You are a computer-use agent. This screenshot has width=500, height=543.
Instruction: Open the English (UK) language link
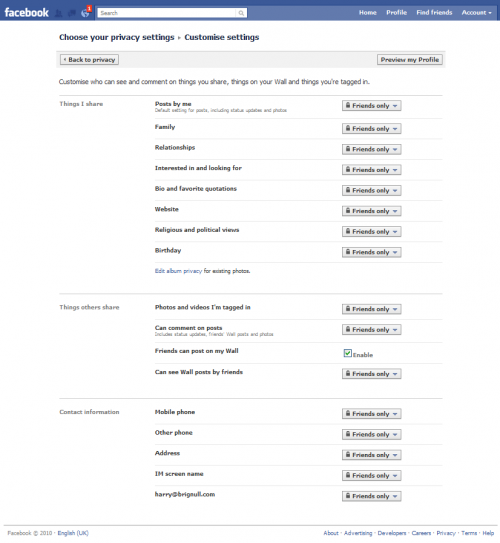coord(73,533)
